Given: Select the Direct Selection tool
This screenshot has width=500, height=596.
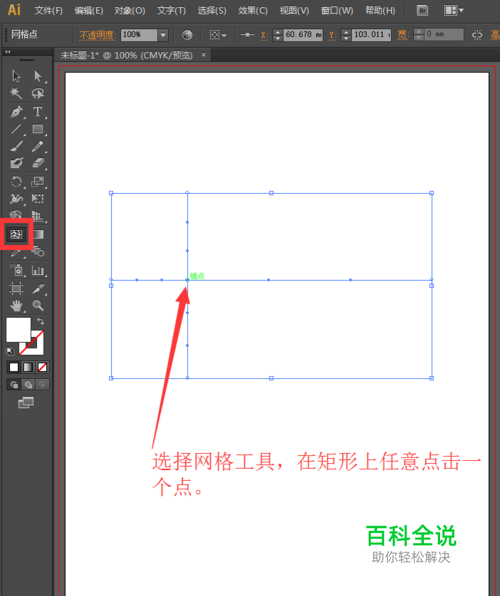Looking at the screenshot, I should [x=38, y=76].
